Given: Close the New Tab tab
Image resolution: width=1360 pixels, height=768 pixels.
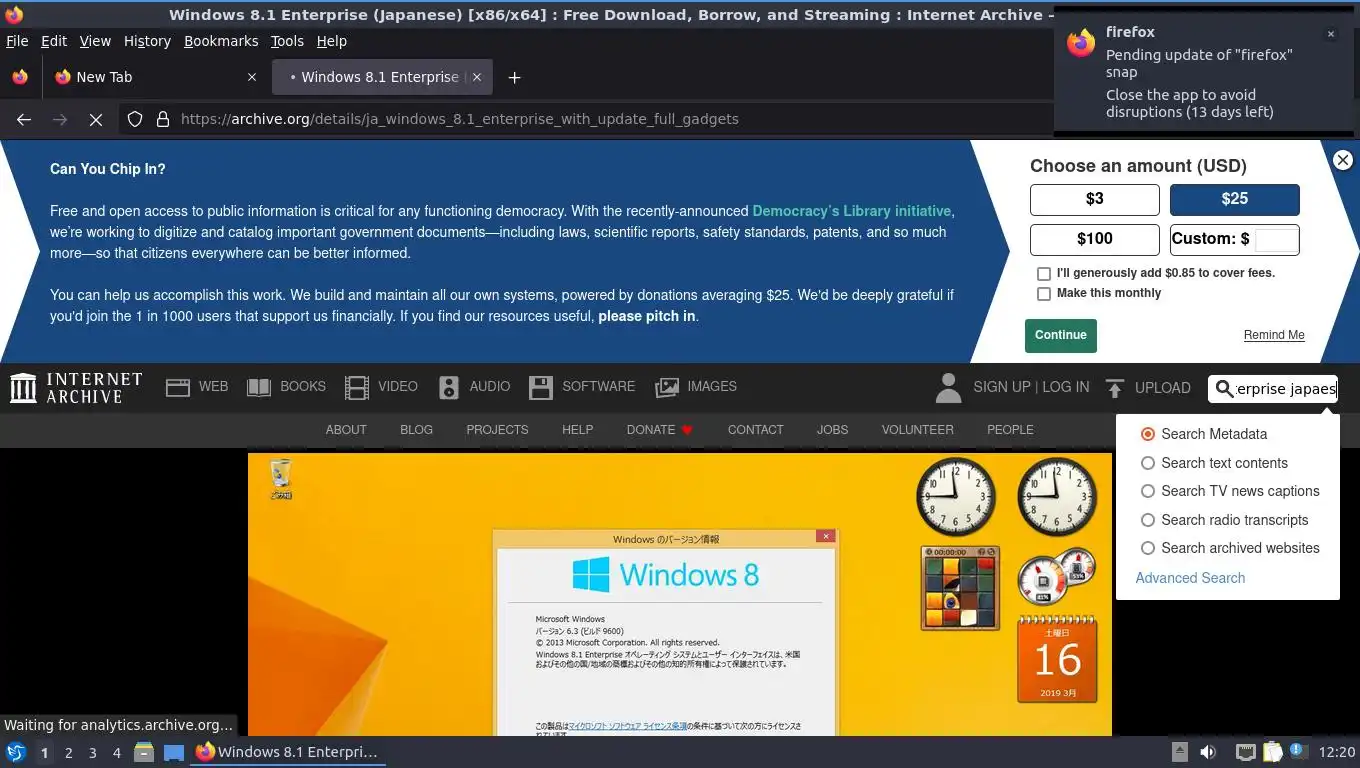Looking at the screenshot, I should click(x=251, y=77).
